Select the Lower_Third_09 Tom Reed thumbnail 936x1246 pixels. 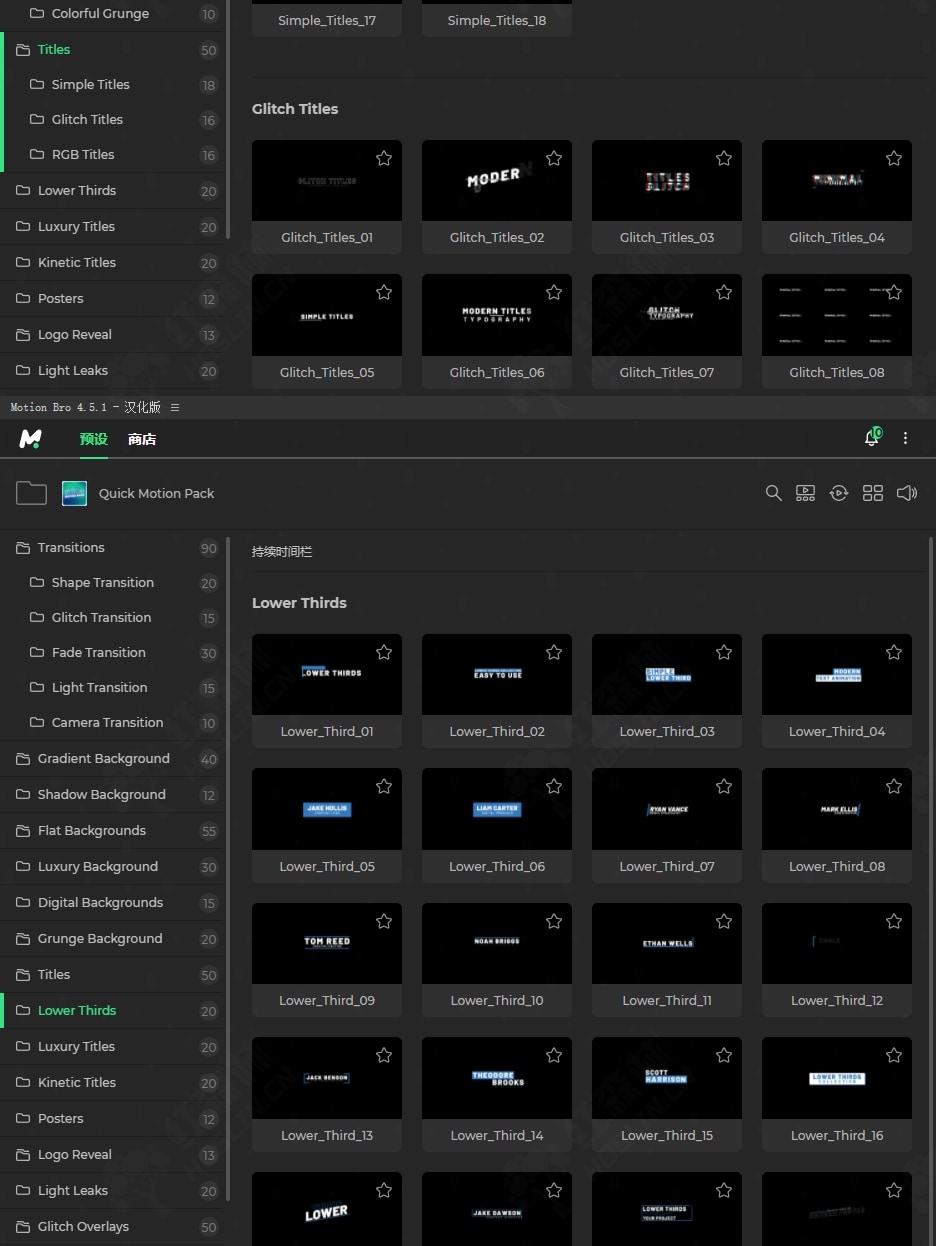coord(327,944)
